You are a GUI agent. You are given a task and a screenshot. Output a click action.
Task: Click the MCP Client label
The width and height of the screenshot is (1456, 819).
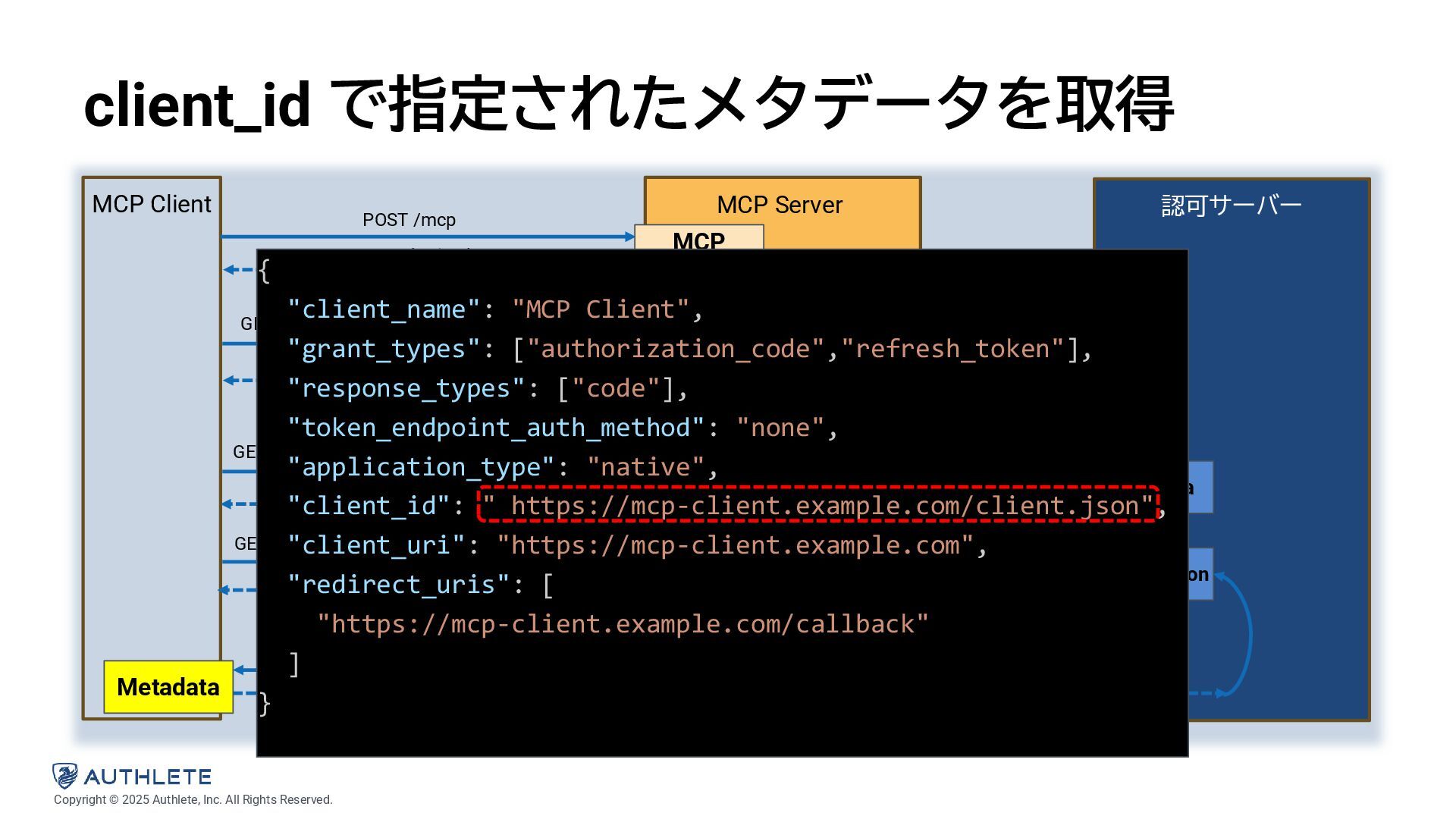click(152, 205)
